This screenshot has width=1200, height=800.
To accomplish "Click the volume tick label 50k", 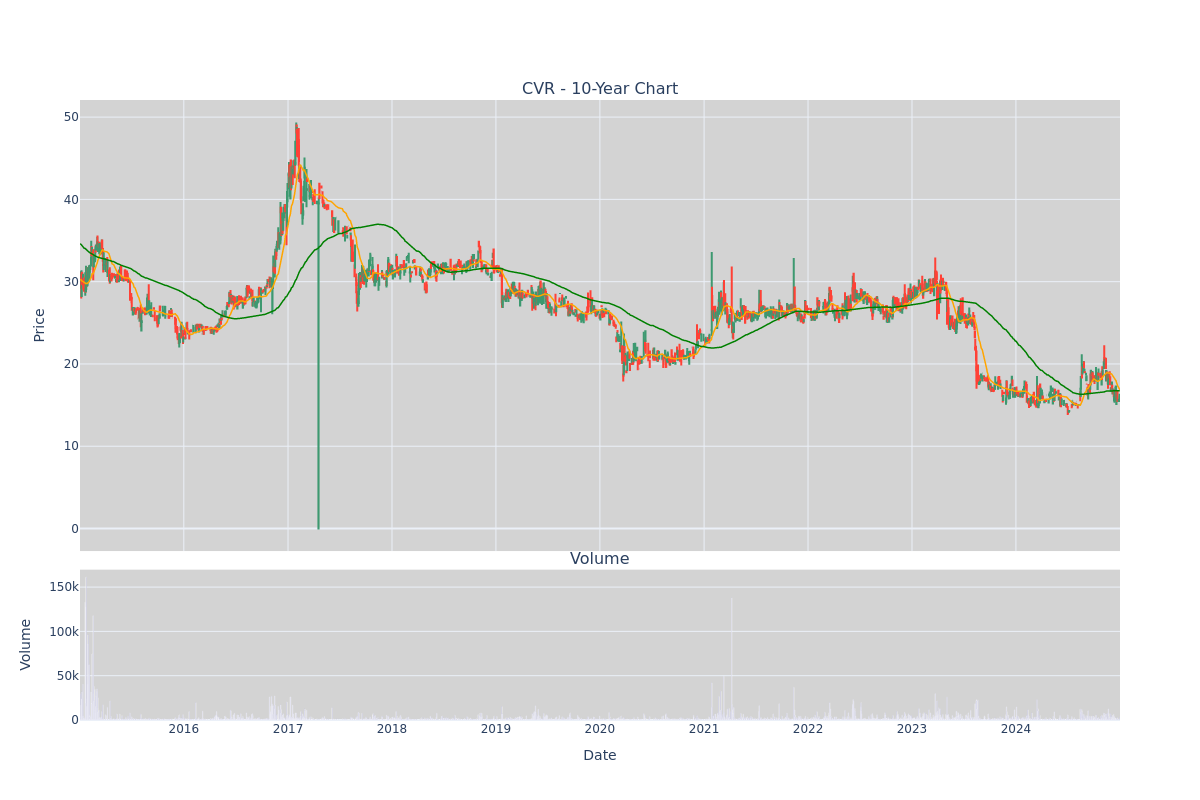I will (x=67, y=675).
